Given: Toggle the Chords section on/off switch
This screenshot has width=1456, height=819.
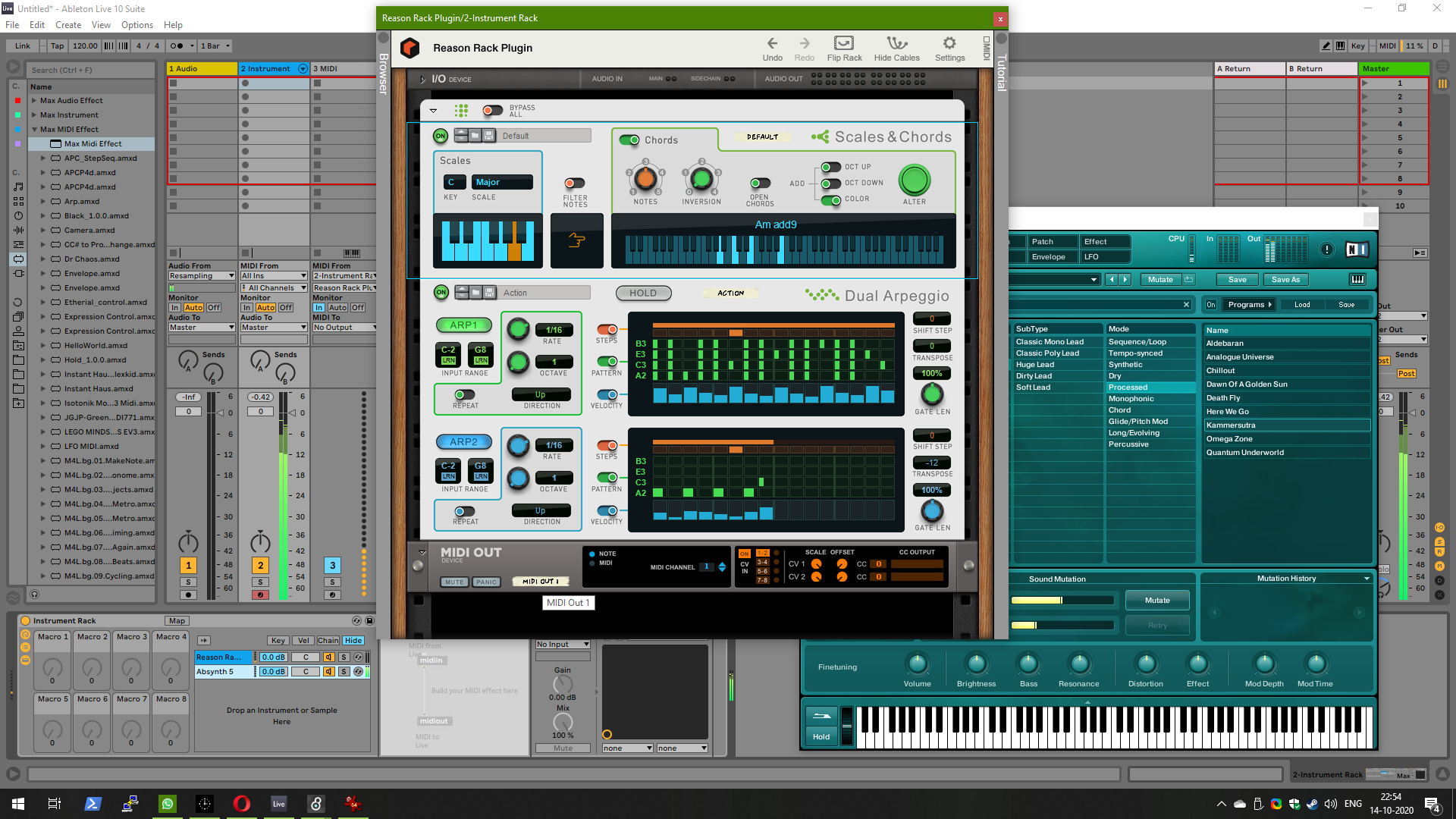Looking at the screenshot, I should 629,140.
